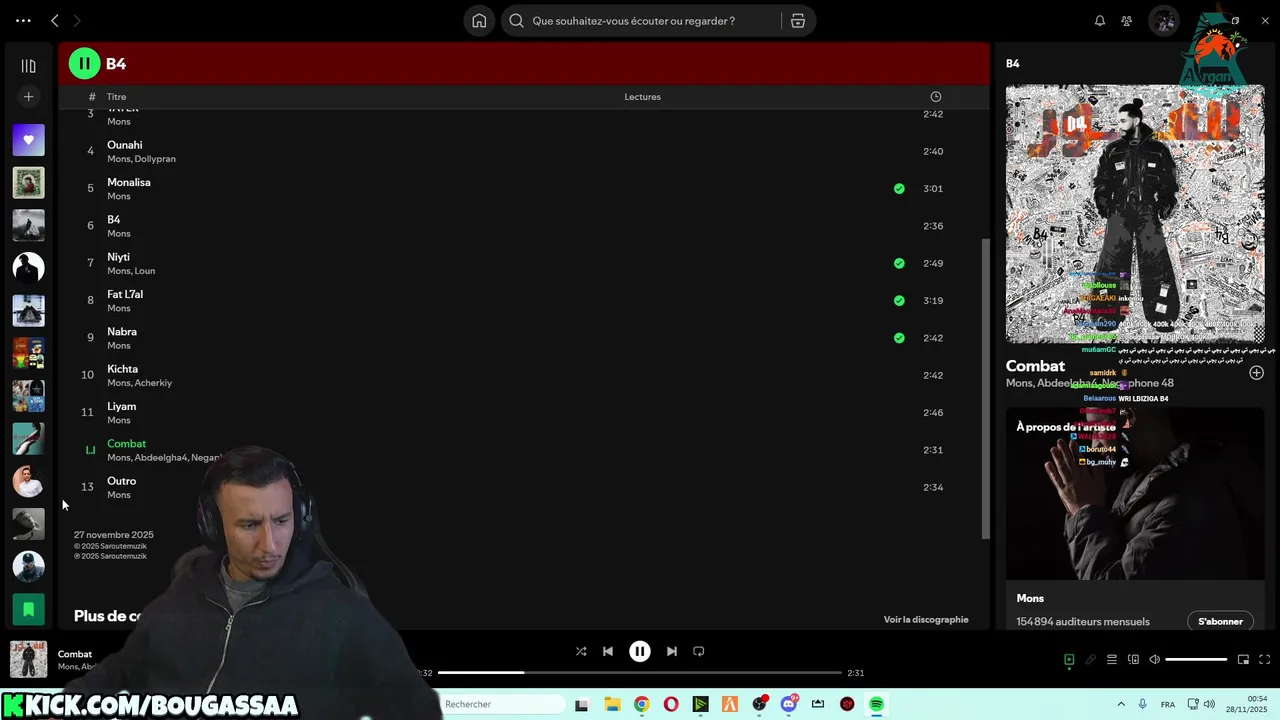Focus the 'Que souhaitez-vous écouter' search field
1280x720 pixels.
click(x=641, y=21)
